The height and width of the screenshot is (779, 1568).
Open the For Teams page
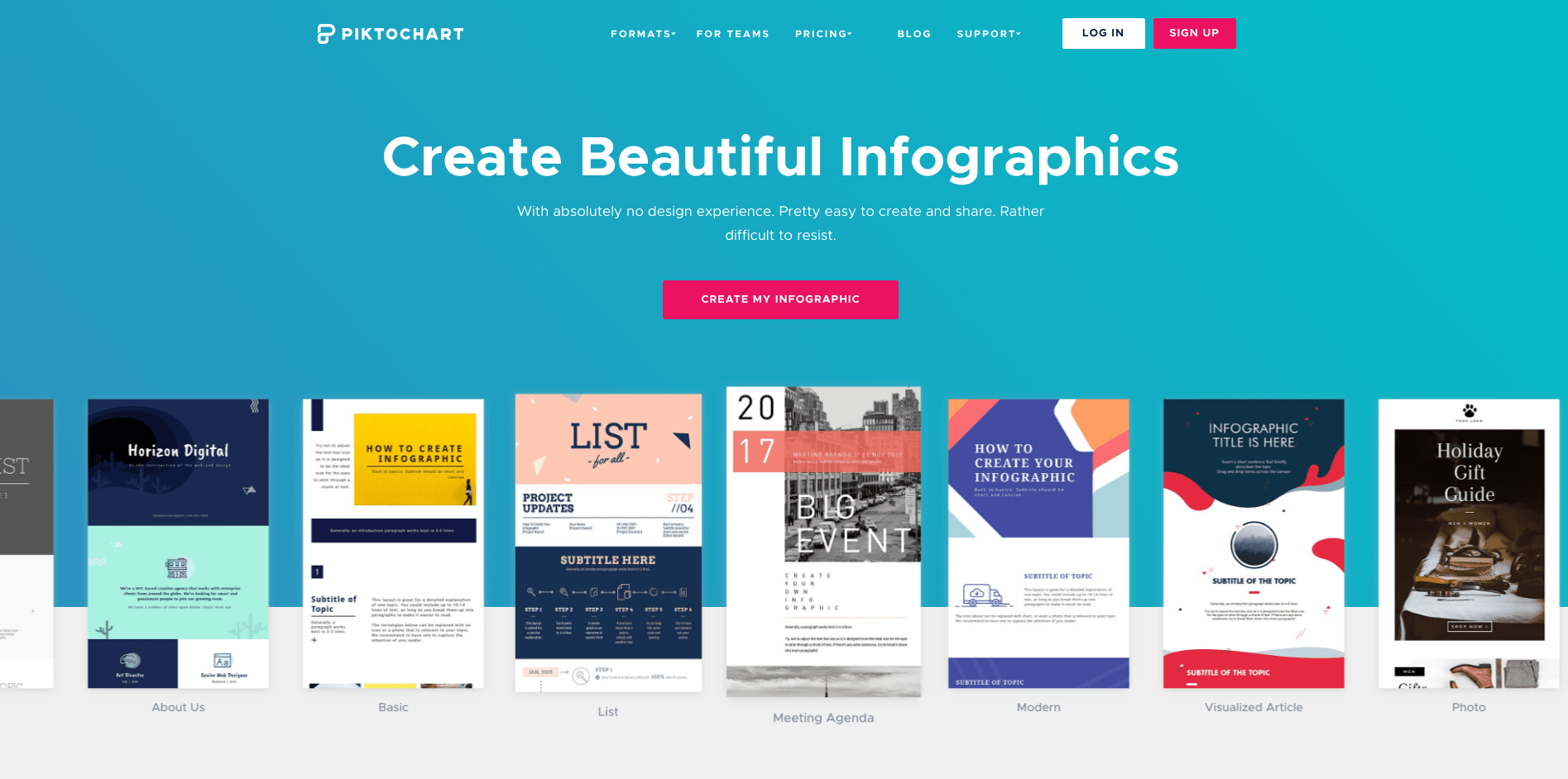(x=732, y=34)
